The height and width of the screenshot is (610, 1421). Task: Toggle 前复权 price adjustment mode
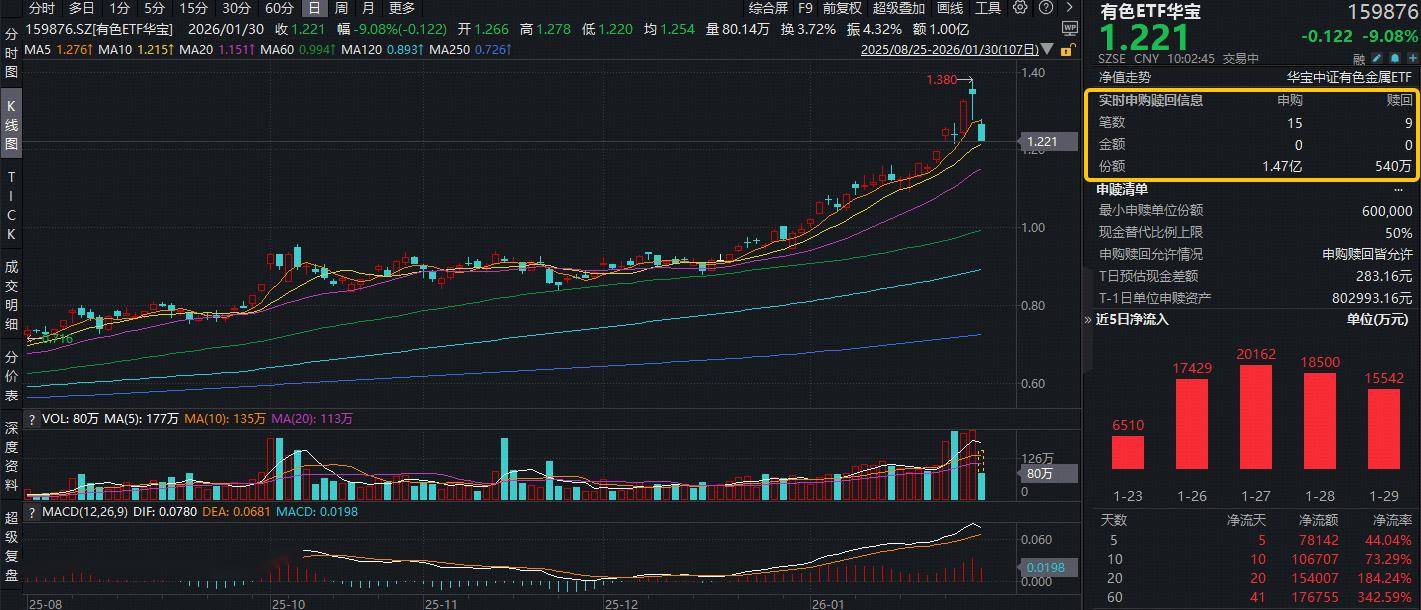[x=842, y=8]
